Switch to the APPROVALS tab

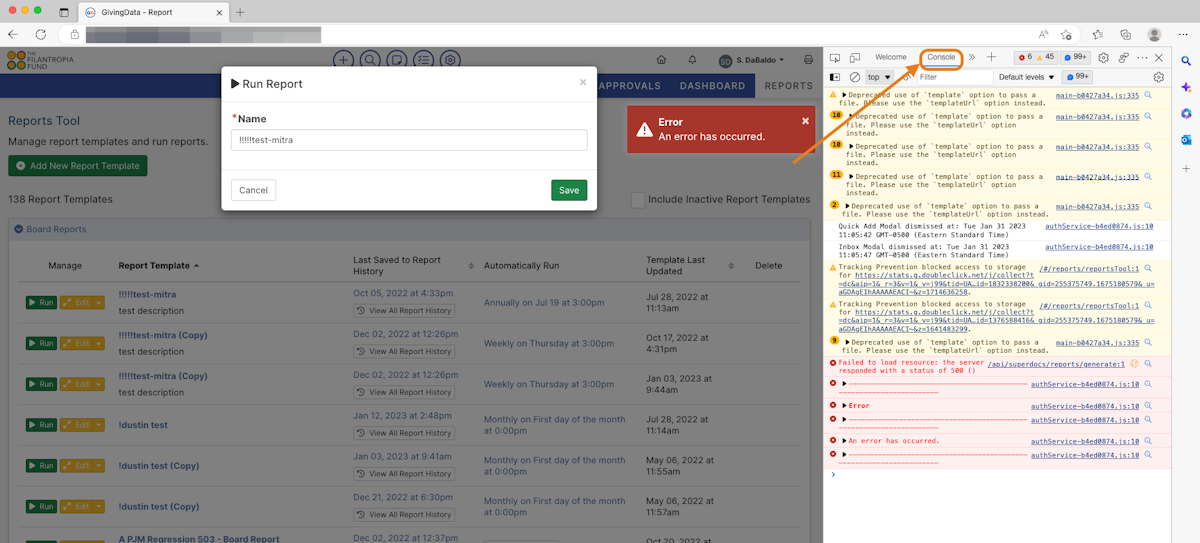(629, 86)
